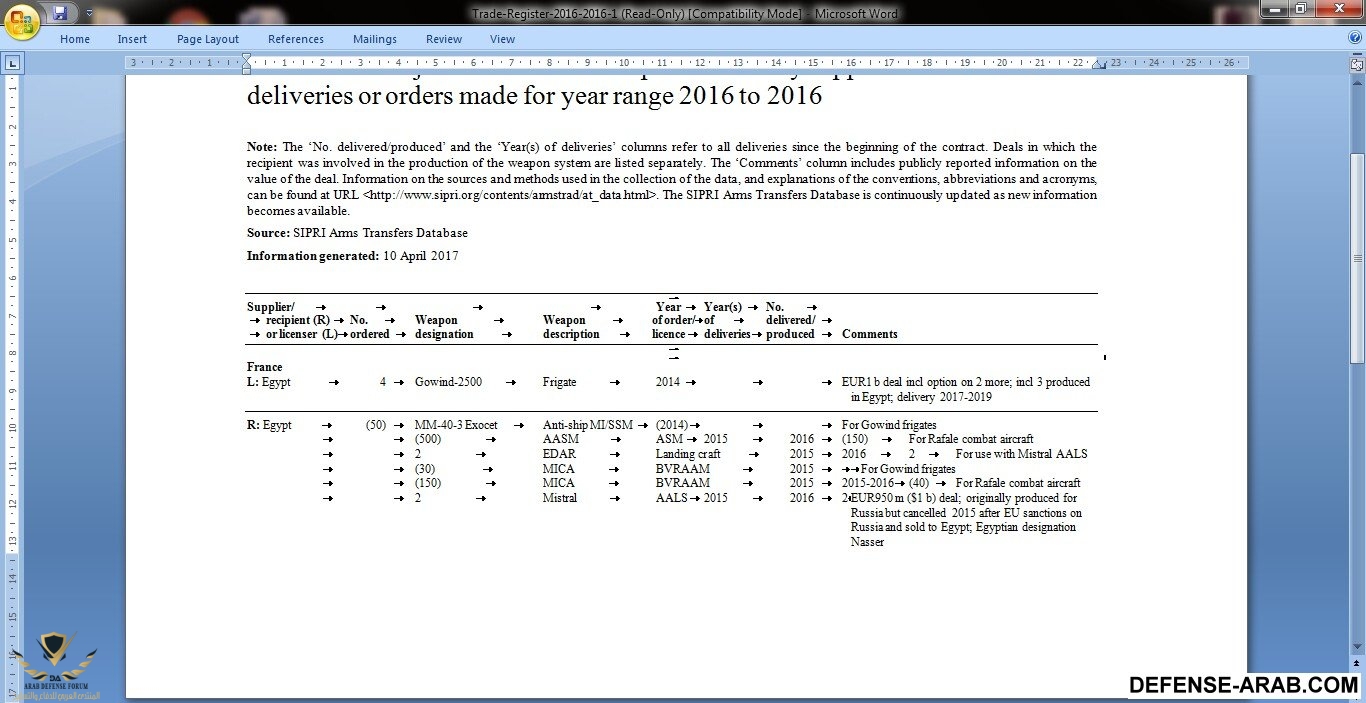Image resolution: width=1366 pixels, height=703 pixels.
Task: Click the tab stop selector at ruler corner
Action: [x=13, y=63]
